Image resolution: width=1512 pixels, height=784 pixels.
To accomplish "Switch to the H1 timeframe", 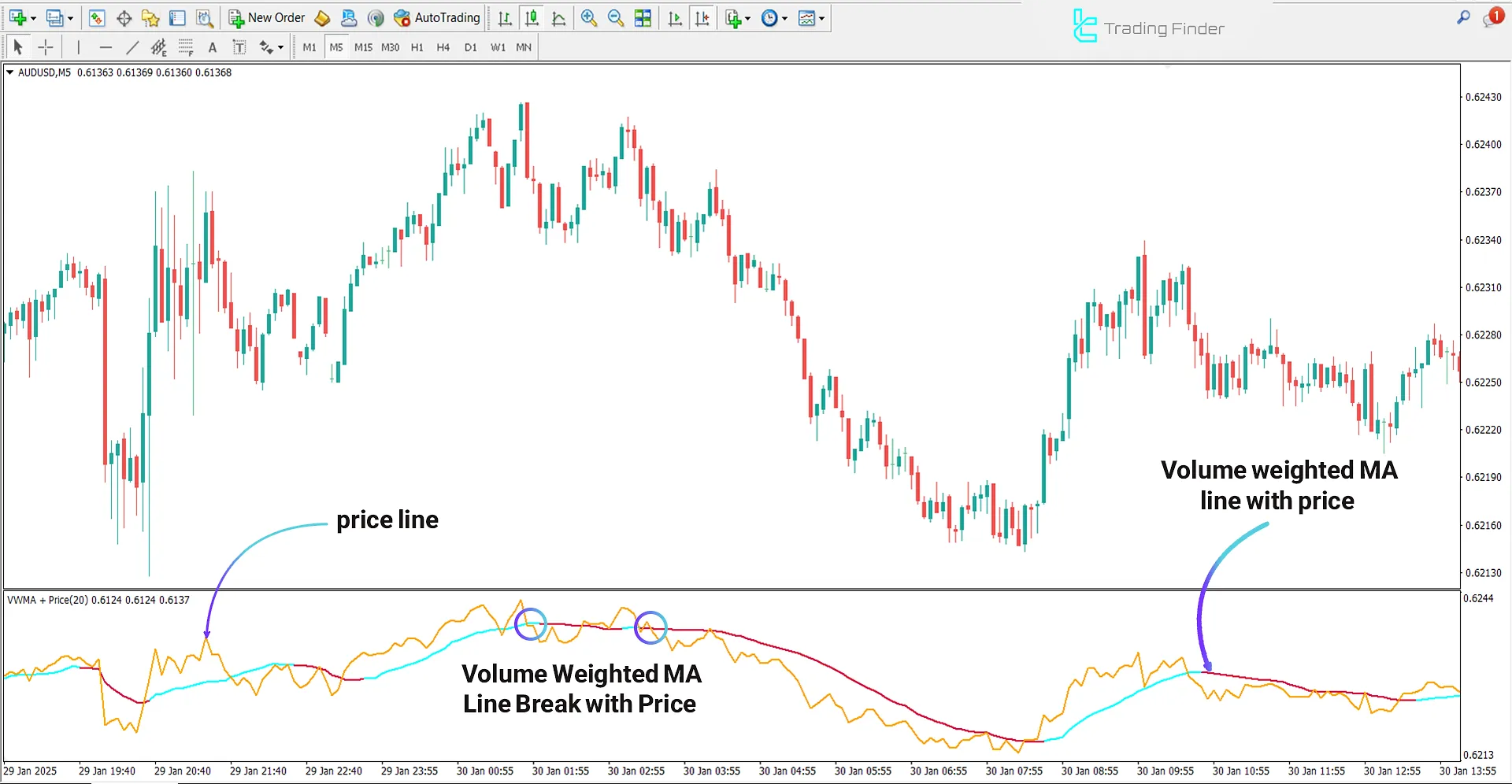I will 417,46.
